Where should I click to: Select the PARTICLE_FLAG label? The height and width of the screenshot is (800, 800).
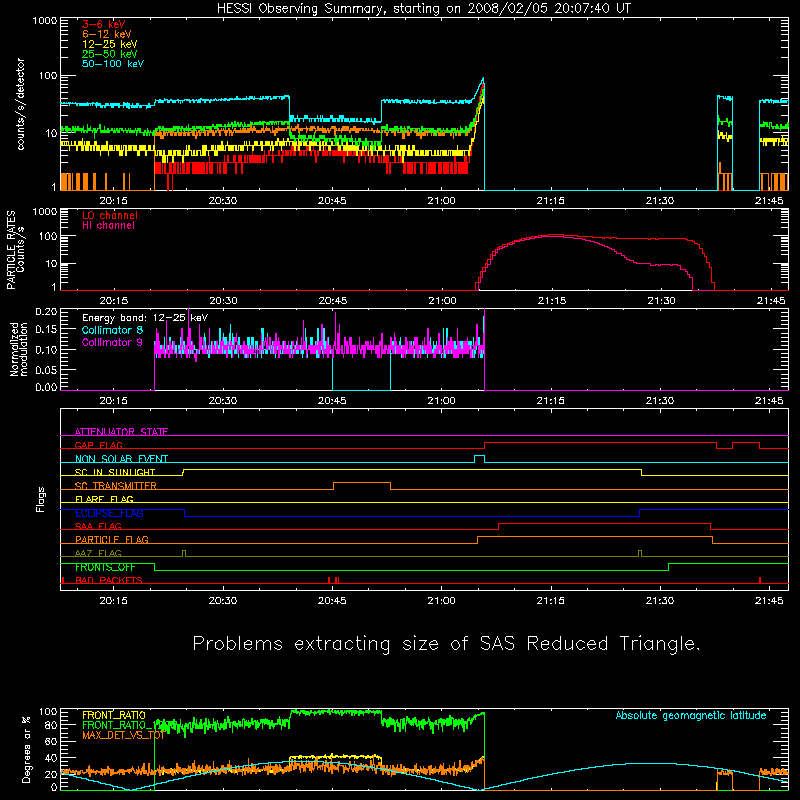[112, 539]
